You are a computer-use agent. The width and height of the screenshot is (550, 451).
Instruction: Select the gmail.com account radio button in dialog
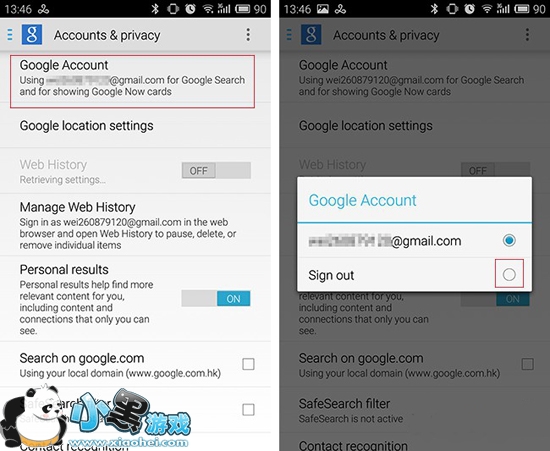pyautogui.click(x=509, y=241)
